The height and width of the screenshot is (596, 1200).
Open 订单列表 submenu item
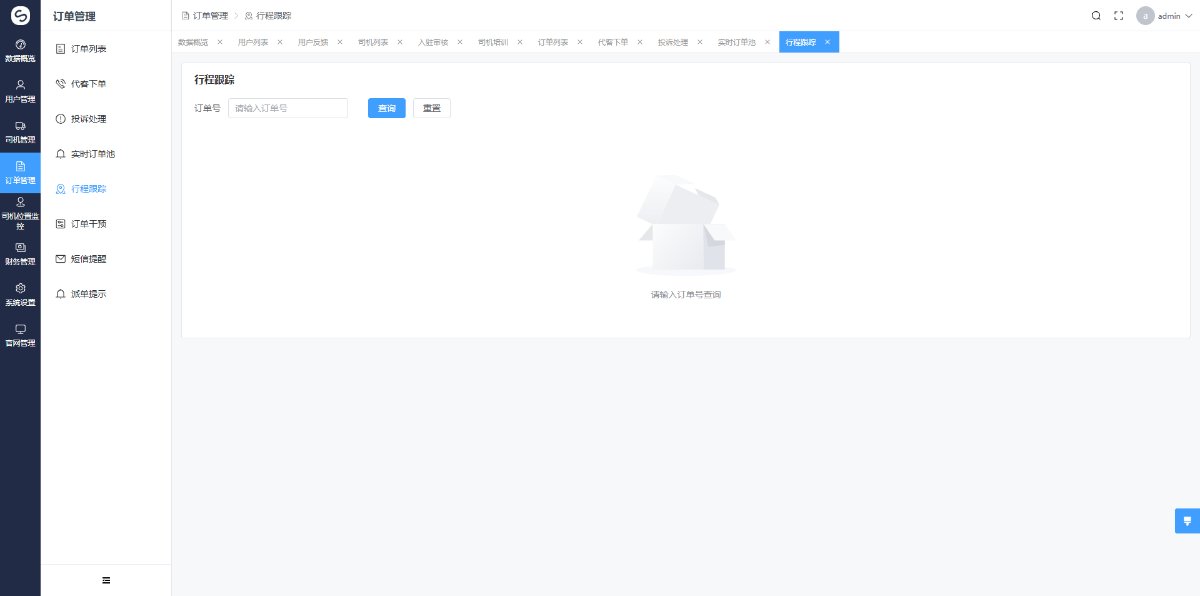[x=106, y=48]
